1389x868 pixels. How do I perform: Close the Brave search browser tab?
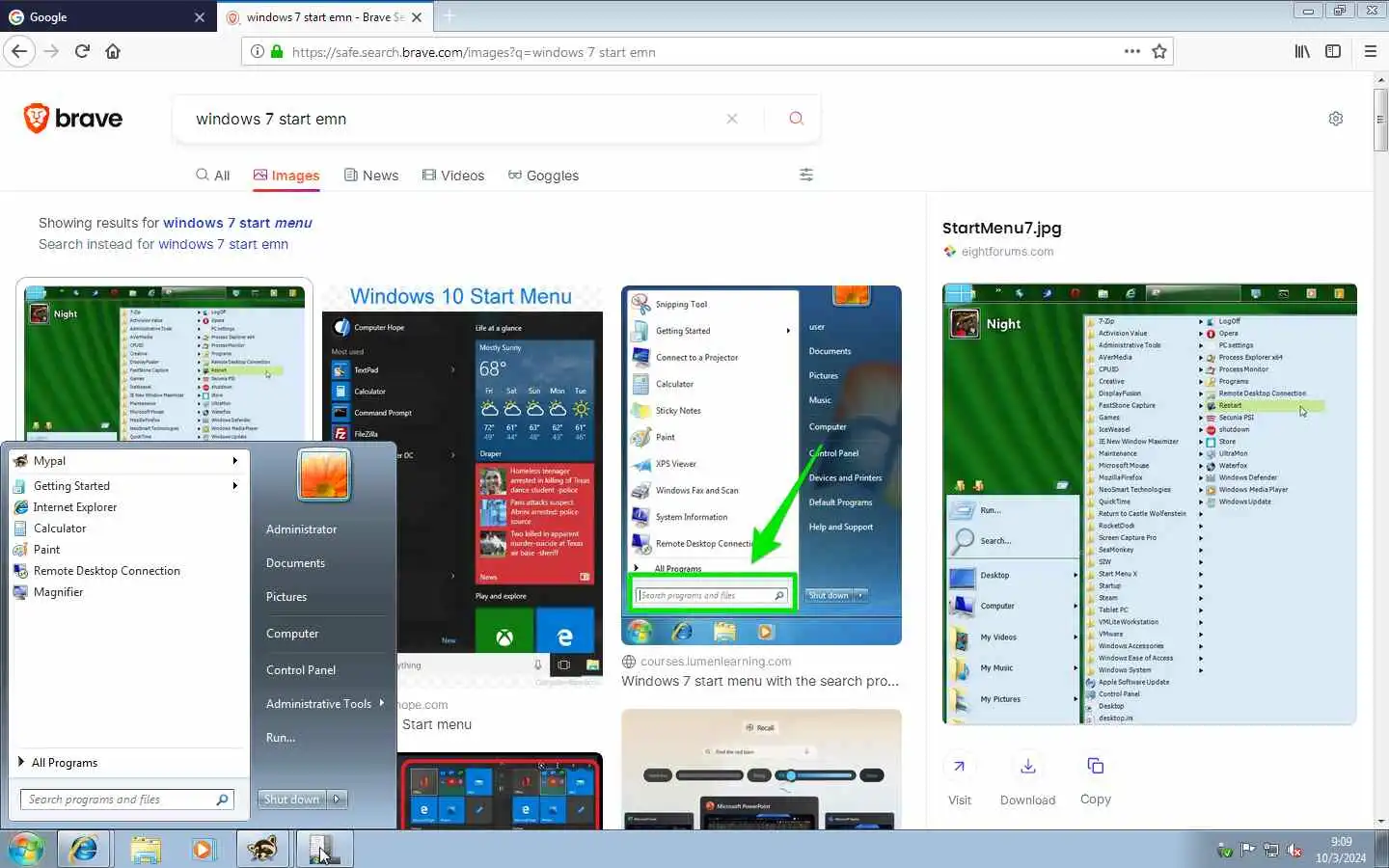point(417,16)
